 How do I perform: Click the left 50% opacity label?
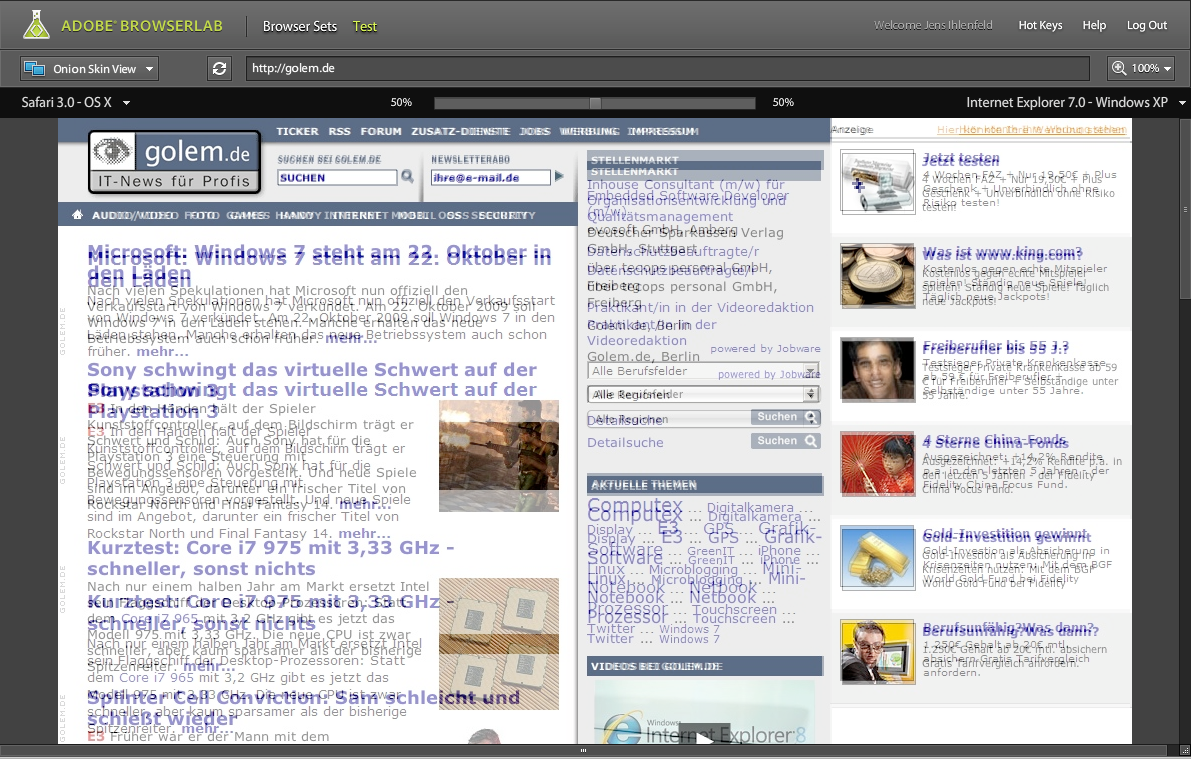401,103
